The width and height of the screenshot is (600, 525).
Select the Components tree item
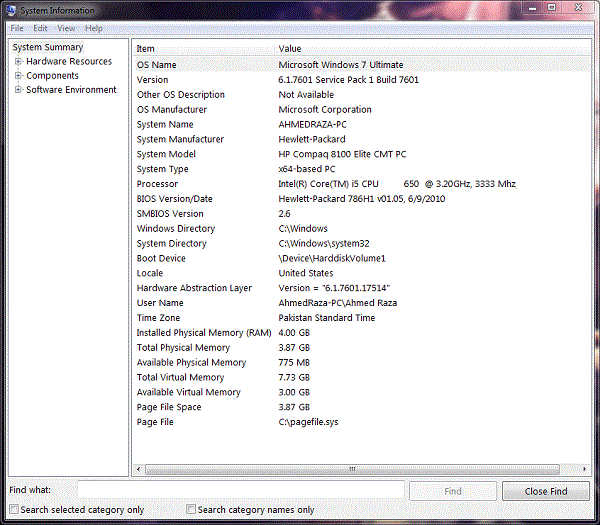coord(52,75)
